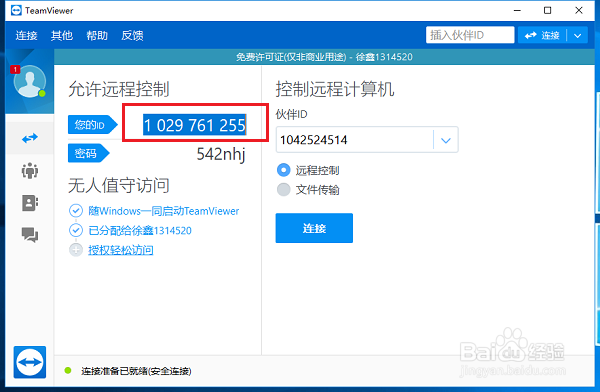The width and height of the screenshot is (600, 392).
Task: Click the TeamViewer title bar app icon
Action: click(16, 10)
